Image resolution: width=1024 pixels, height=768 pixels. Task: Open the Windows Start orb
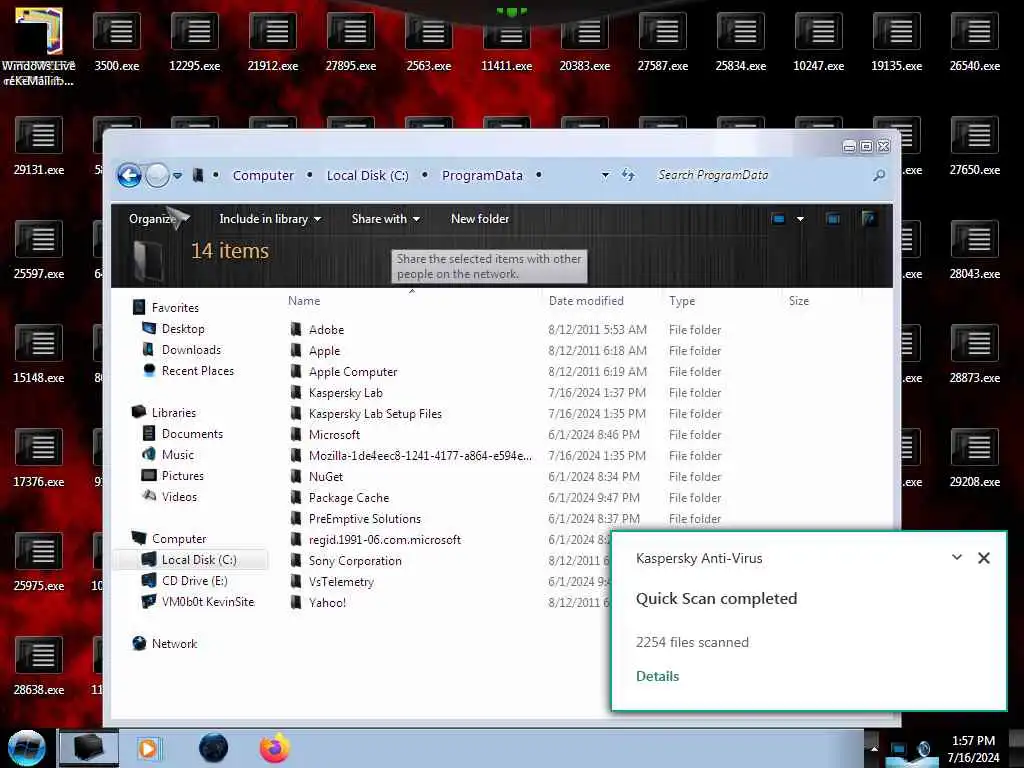point(26,748)
